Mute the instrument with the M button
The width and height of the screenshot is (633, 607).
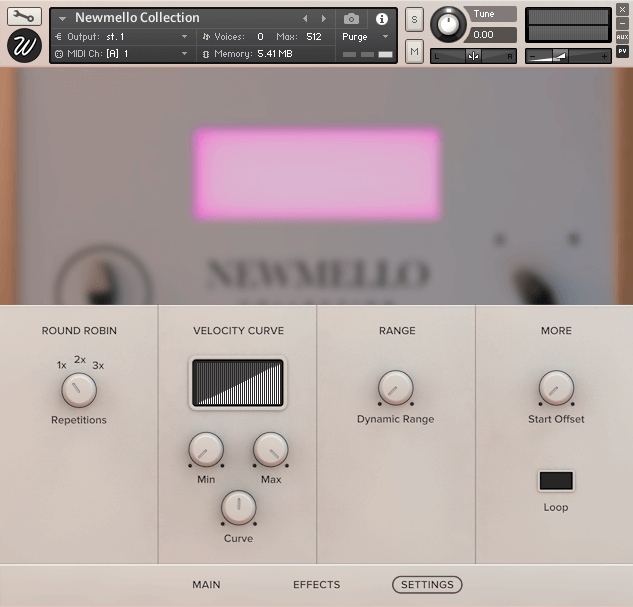414,51
